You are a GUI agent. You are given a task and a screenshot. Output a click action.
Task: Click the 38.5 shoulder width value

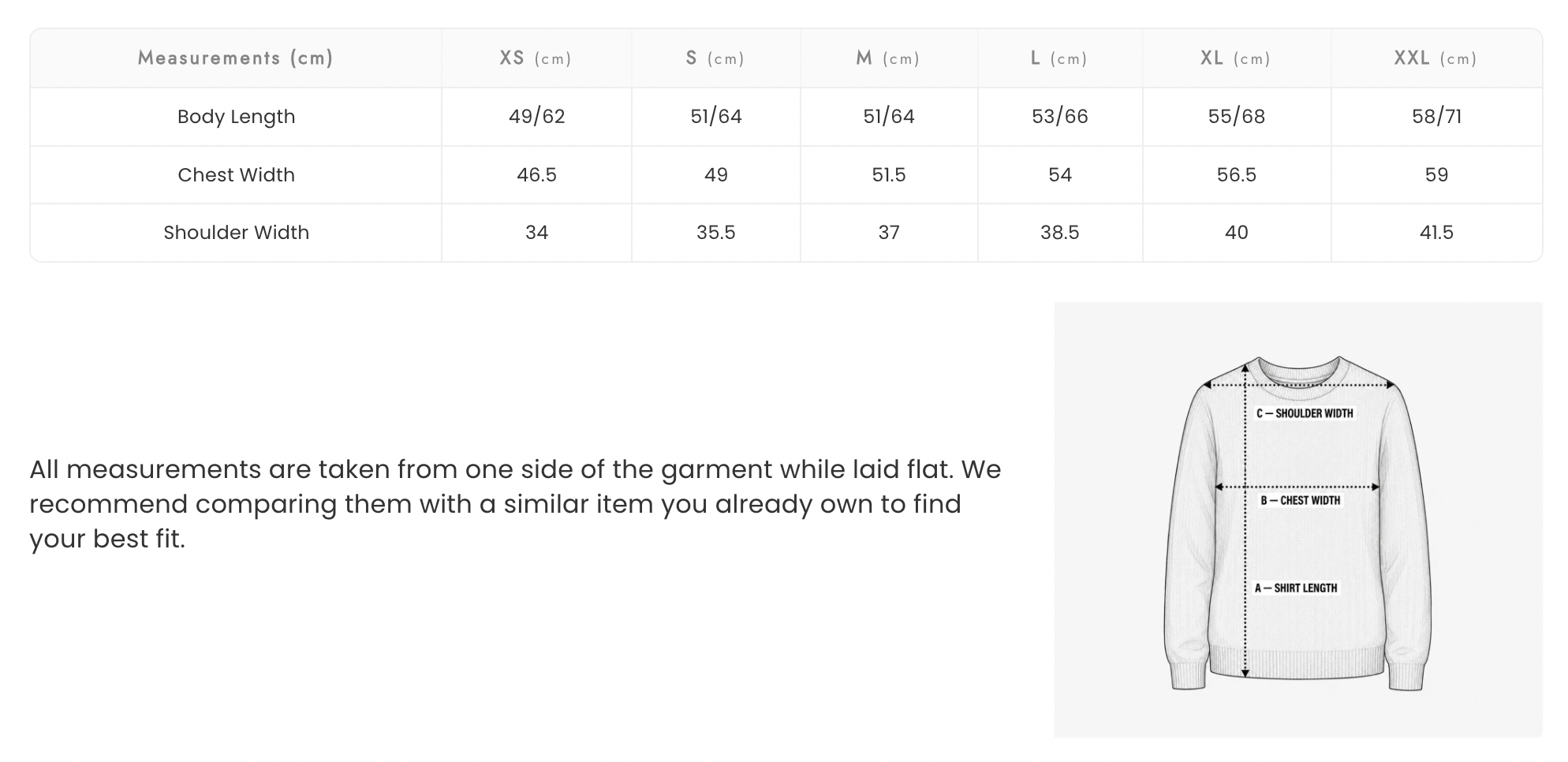point(1060,233)
